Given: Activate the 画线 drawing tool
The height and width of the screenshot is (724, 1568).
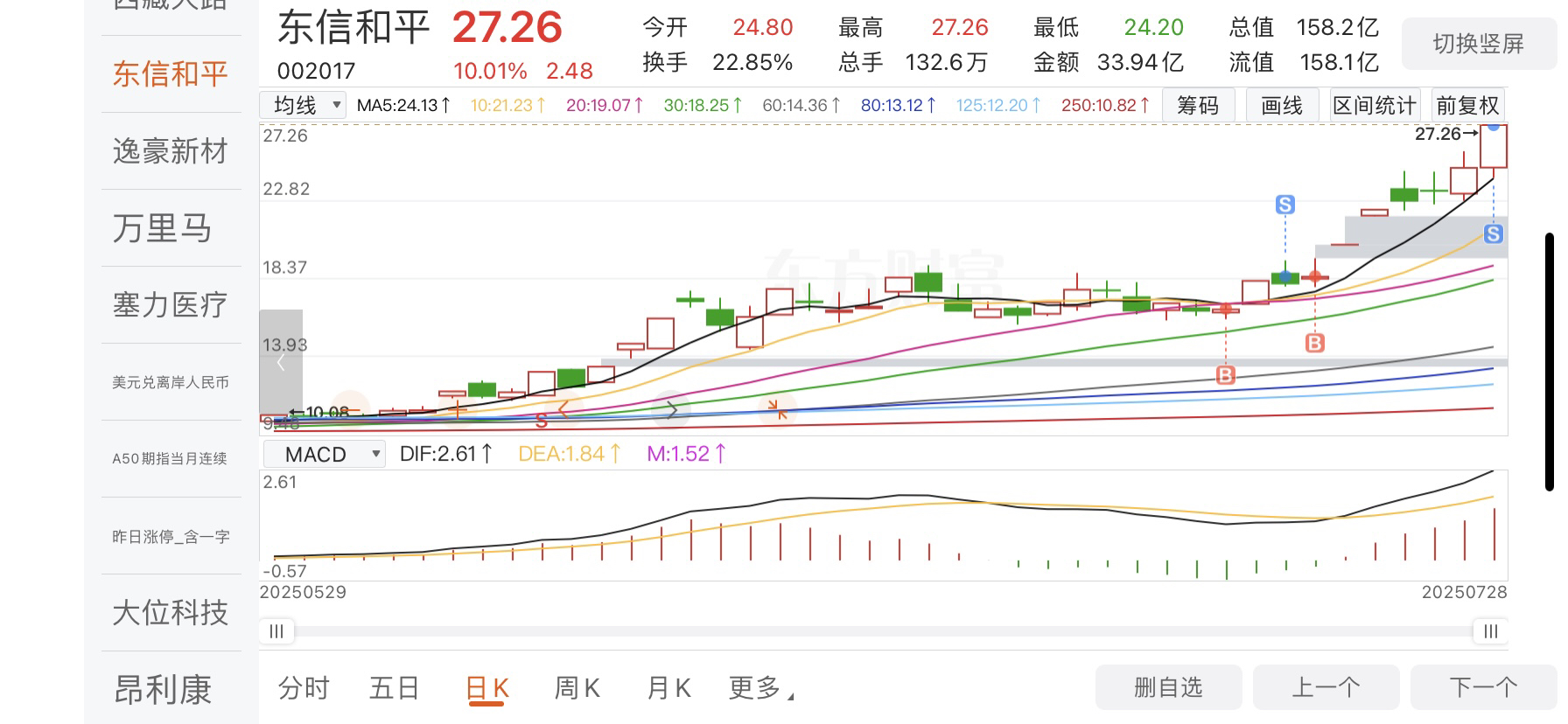Looking at the screenshot, I should 1282,106.
